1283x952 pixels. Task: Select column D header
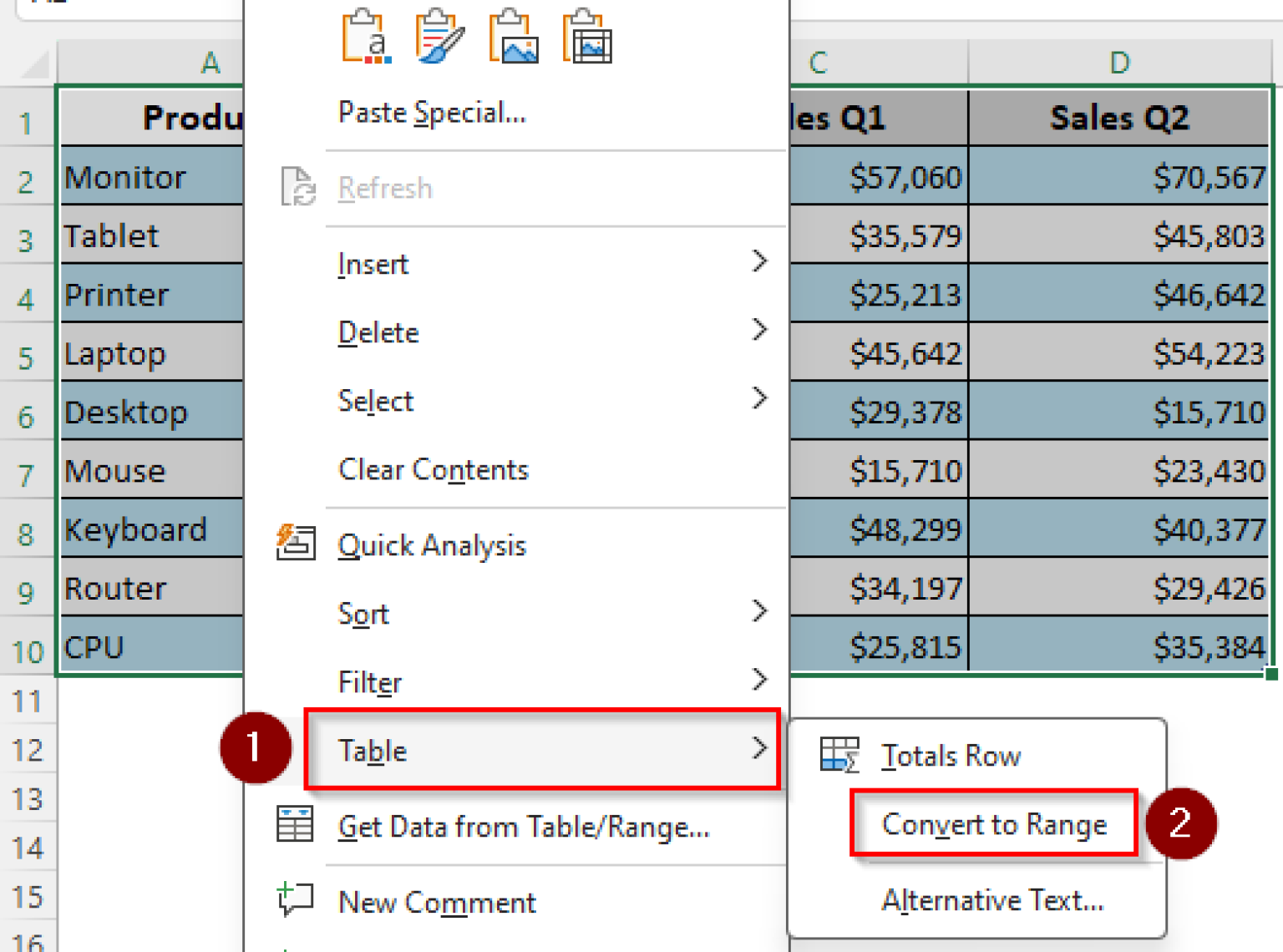pyautogui.click(x=1118, y=63)
